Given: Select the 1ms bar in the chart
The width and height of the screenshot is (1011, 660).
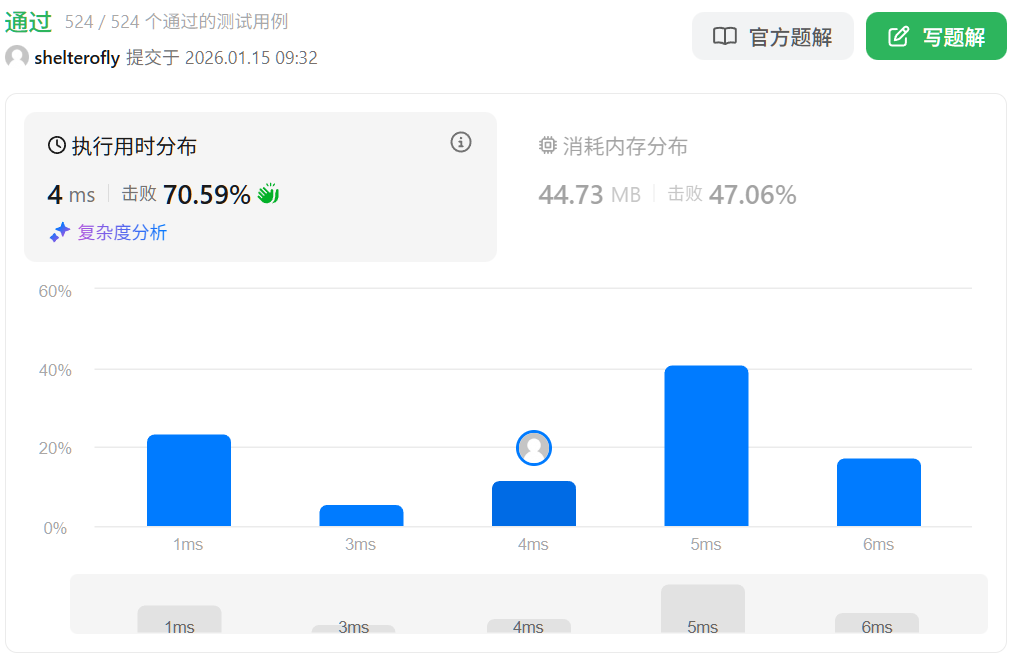Looking at the screenshot, I should (x=189, y=480).
